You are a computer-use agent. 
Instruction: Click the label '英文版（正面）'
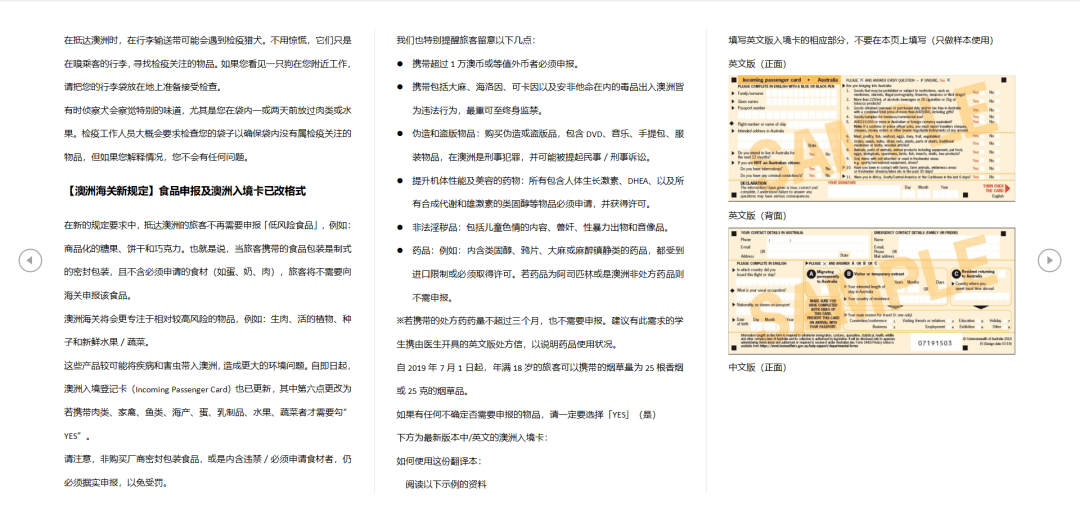758,63
